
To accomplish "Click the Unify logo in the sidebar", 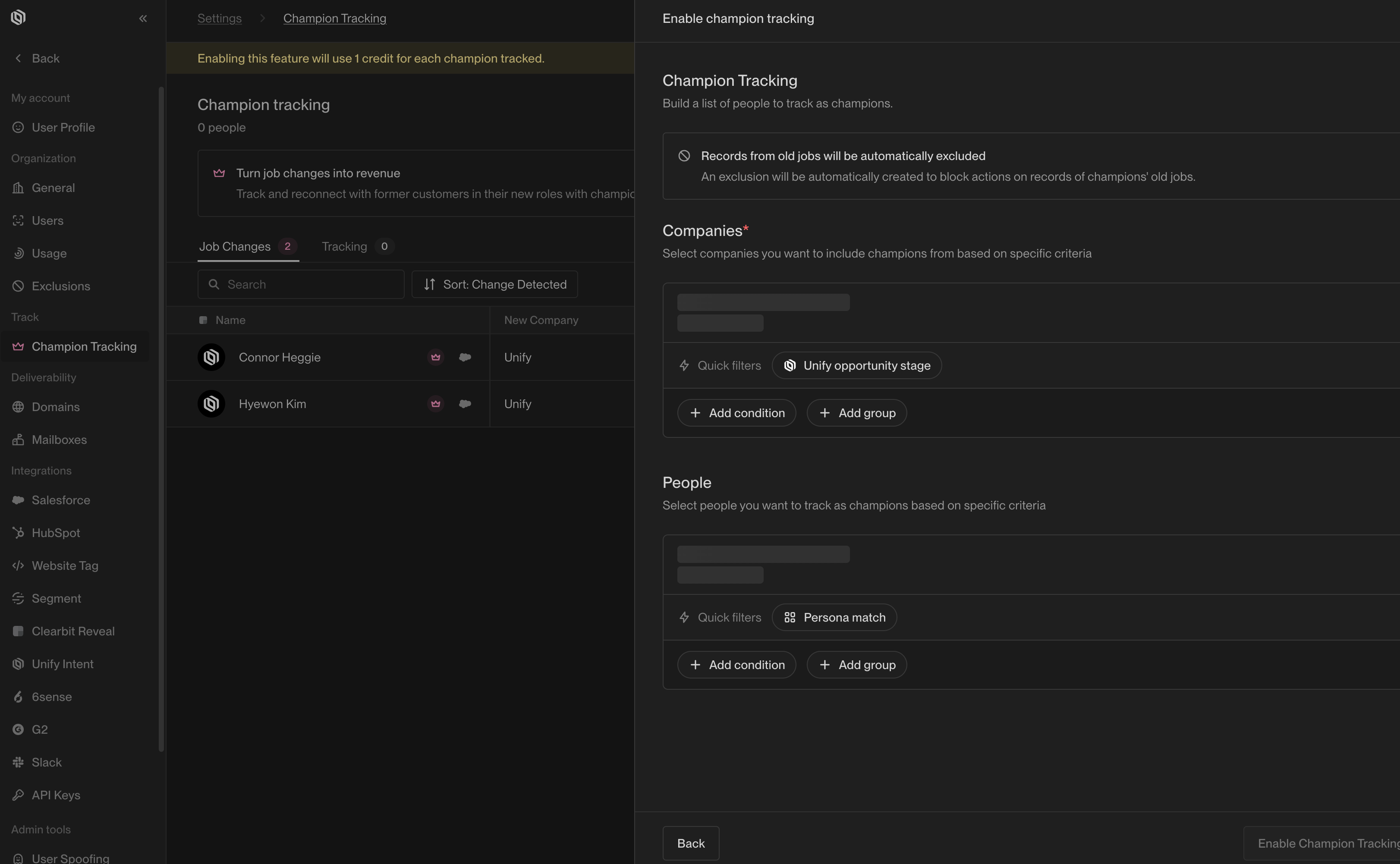I will [18, 18].
